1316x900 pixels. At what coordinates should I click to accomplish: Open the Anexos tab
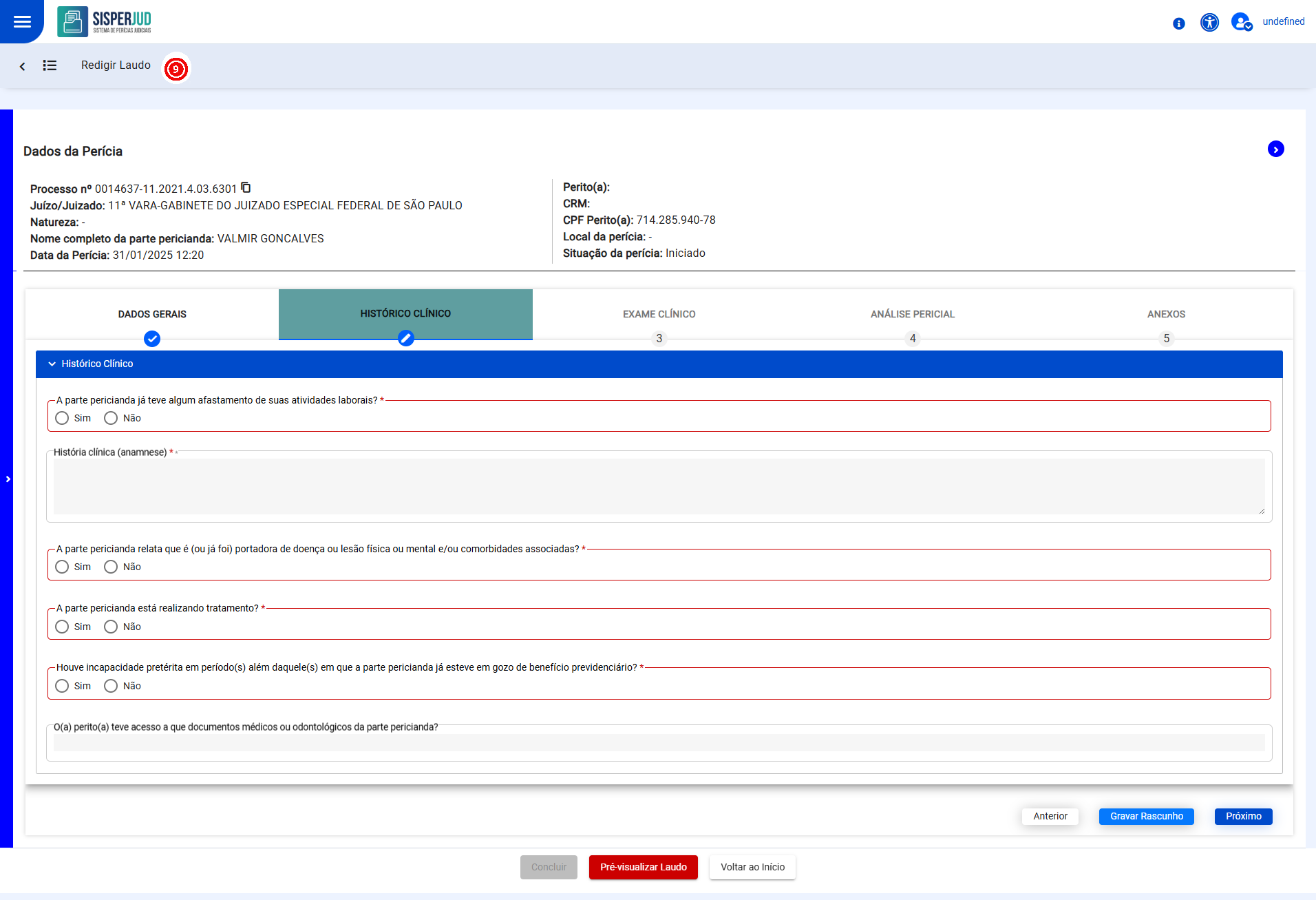(1166, 314)
